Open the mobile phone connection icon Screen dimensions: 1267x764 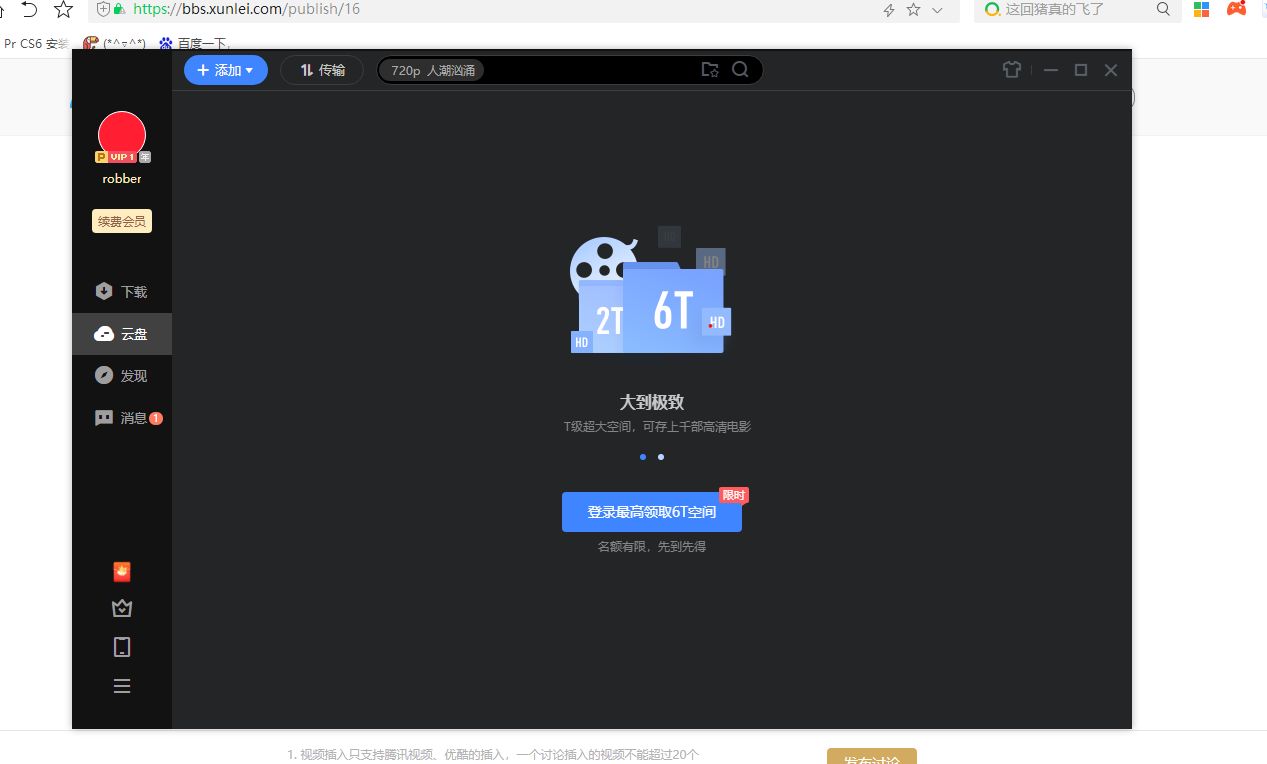(x=121, y=646)
